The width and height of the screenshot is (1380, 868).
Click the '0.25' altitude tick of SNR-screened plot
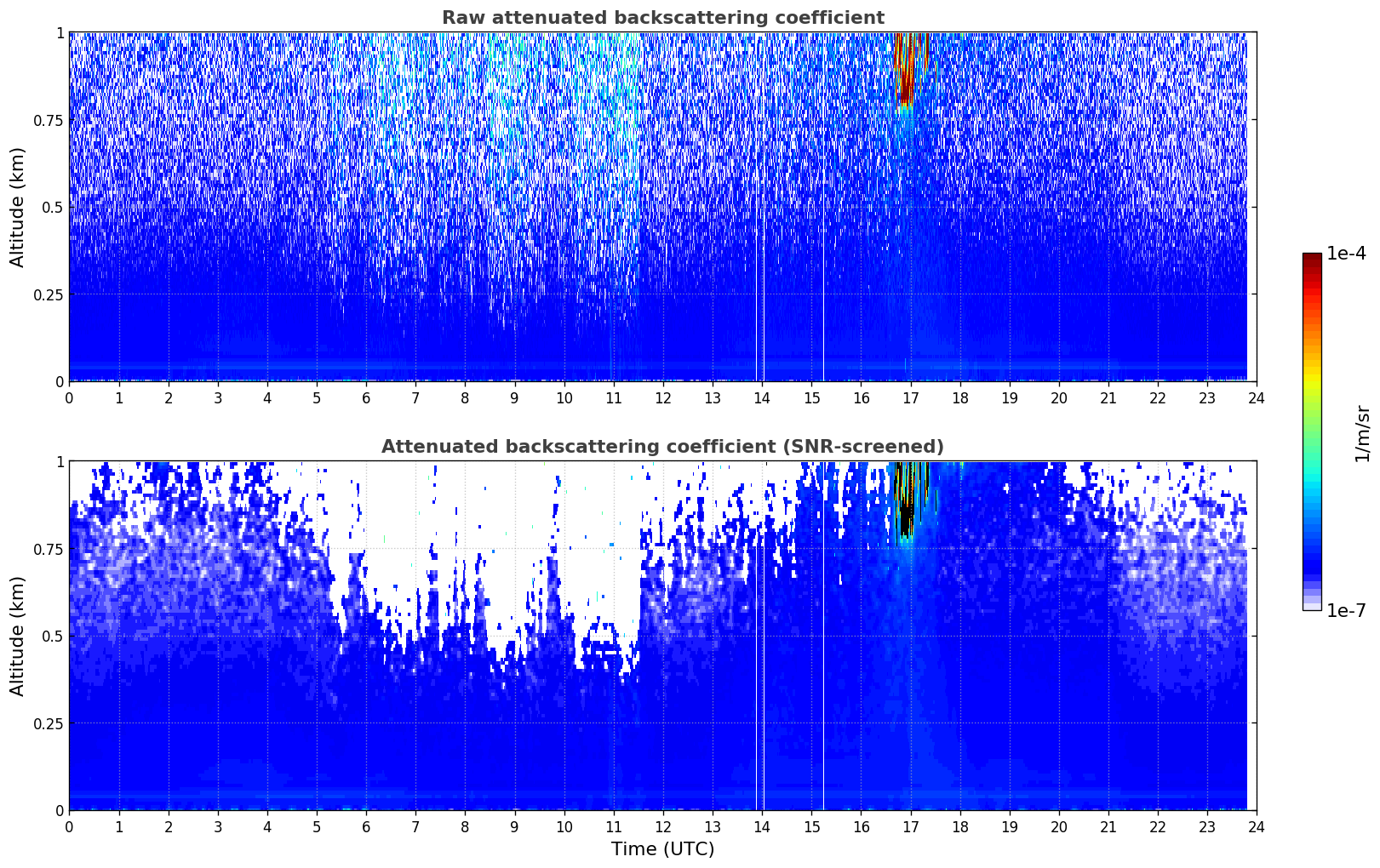(x=49, y=723)
